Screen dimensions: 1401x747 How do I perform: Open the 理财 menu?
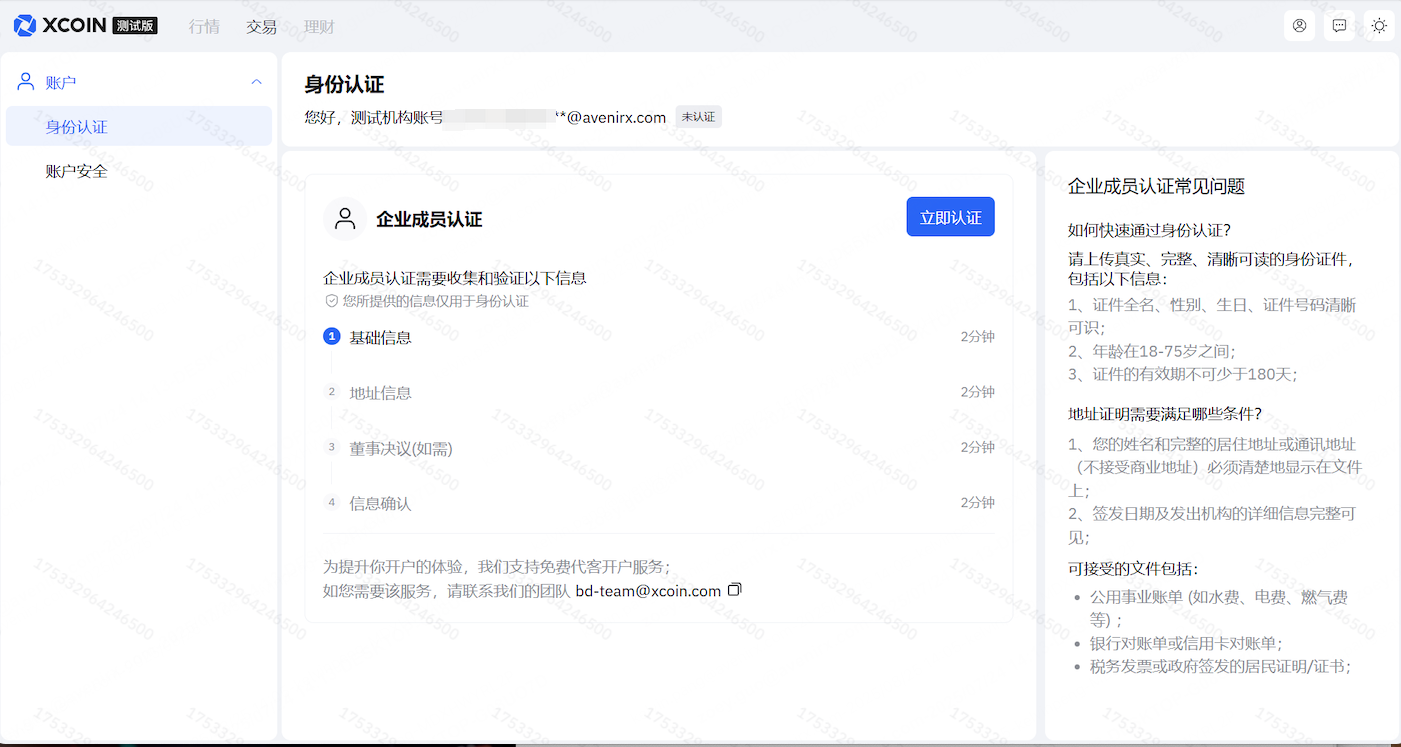(x=319, y=27)
